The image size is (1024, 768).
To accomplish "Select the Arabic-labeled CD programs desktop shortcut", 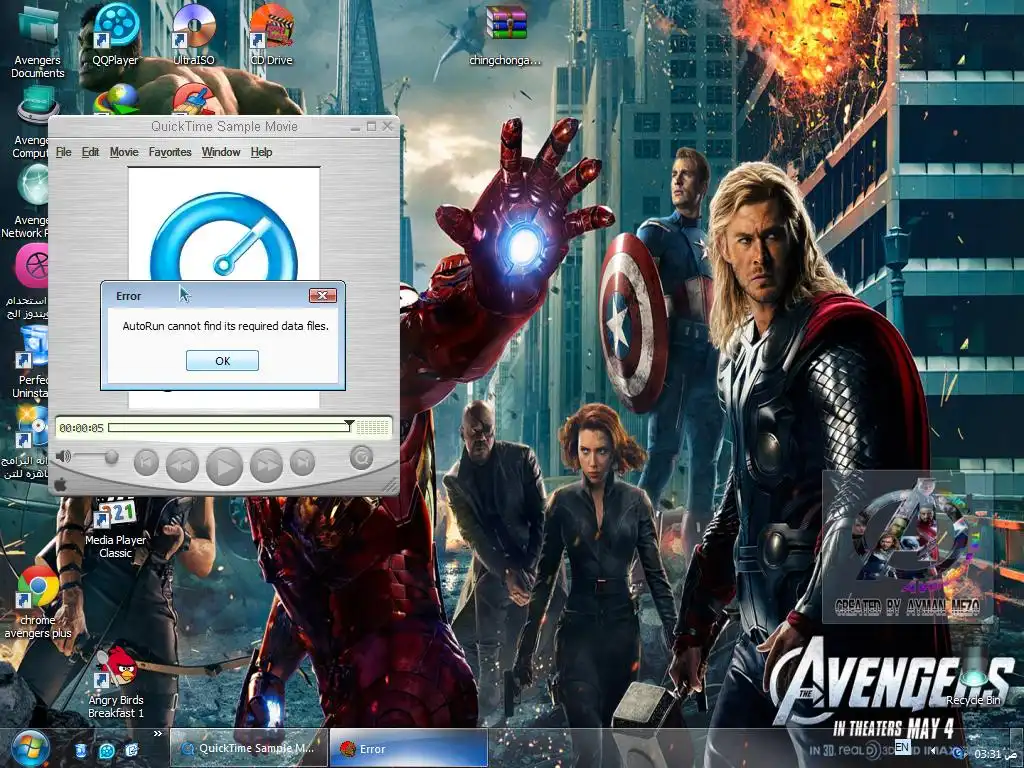I will click(26, 443).
